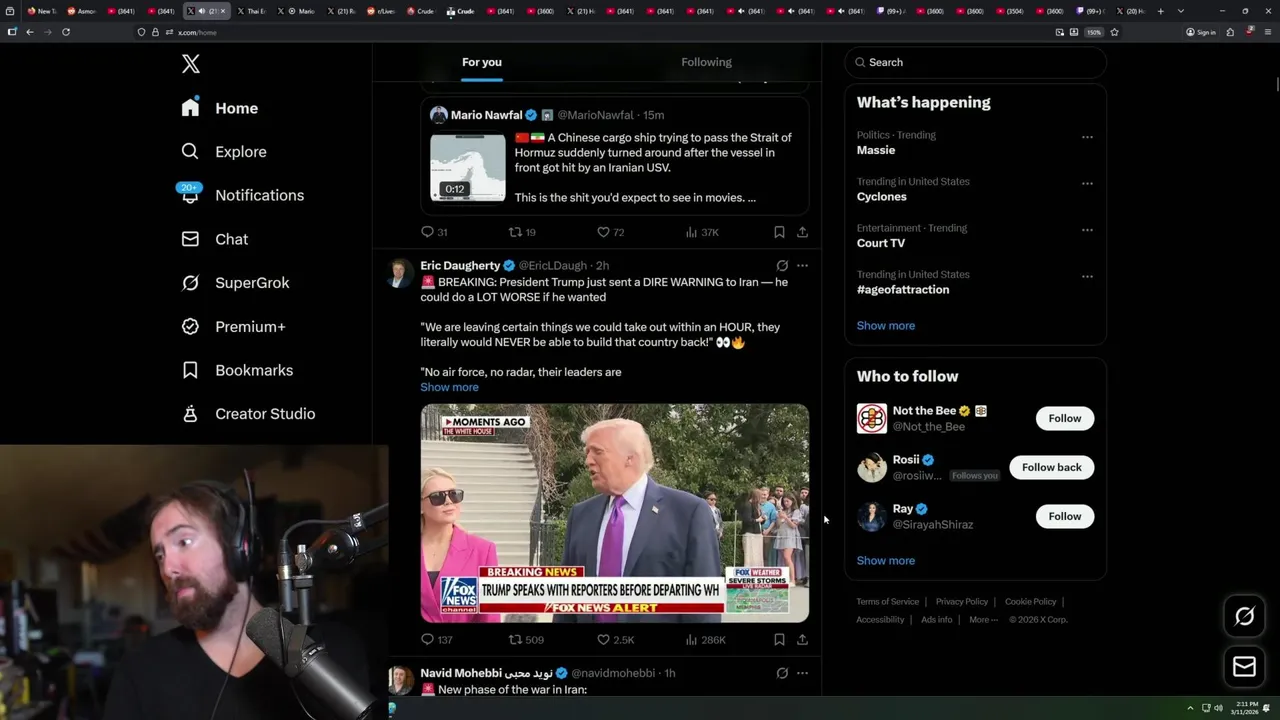Open Premium+ in the sidebar

233,327
